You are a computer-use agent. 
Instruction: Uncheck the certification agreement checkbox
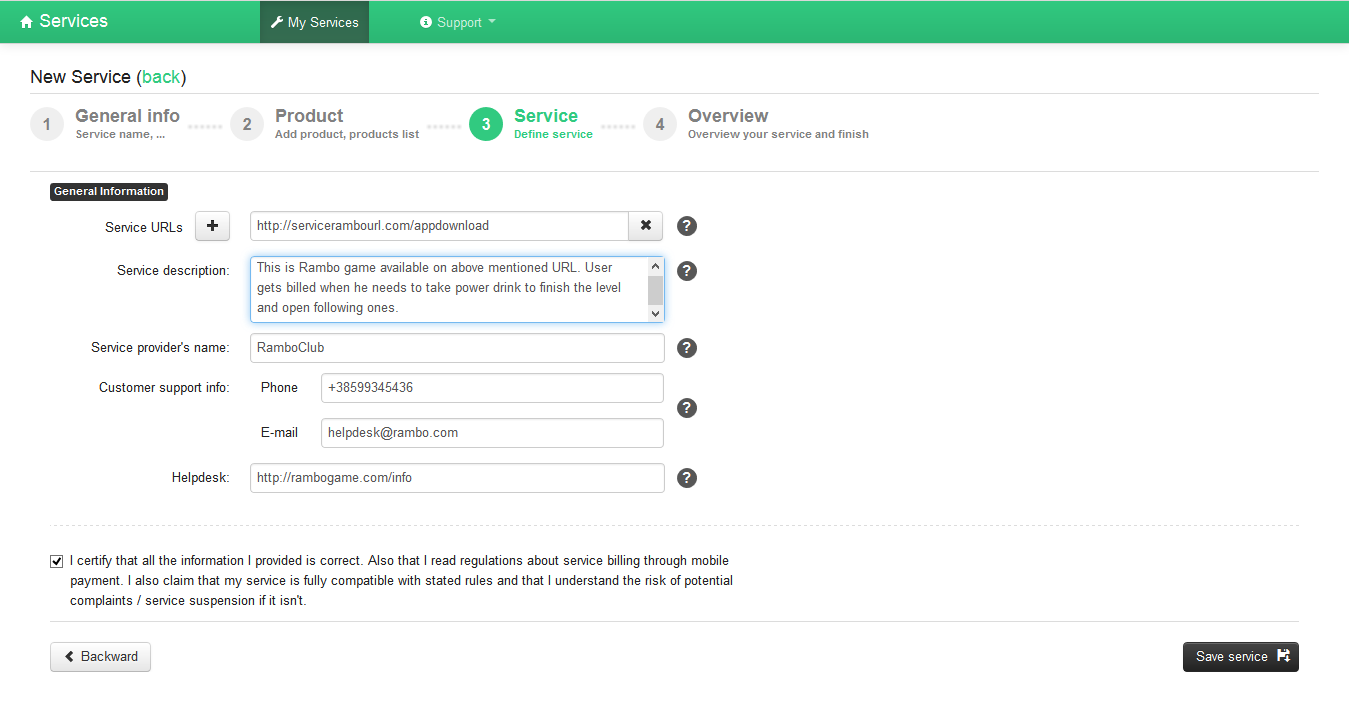coord(57,561)
